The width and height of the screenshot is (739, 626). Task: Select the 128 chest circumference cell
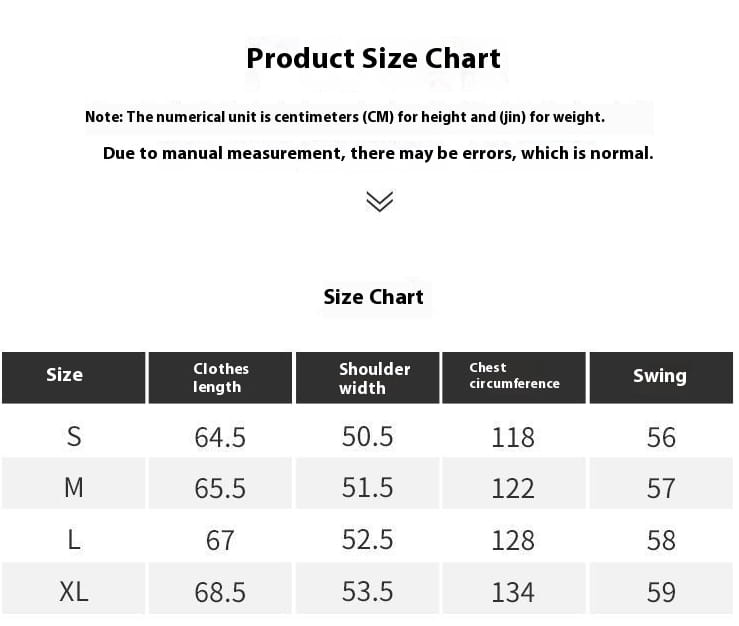pyautogui.click(x=513, y=540)
